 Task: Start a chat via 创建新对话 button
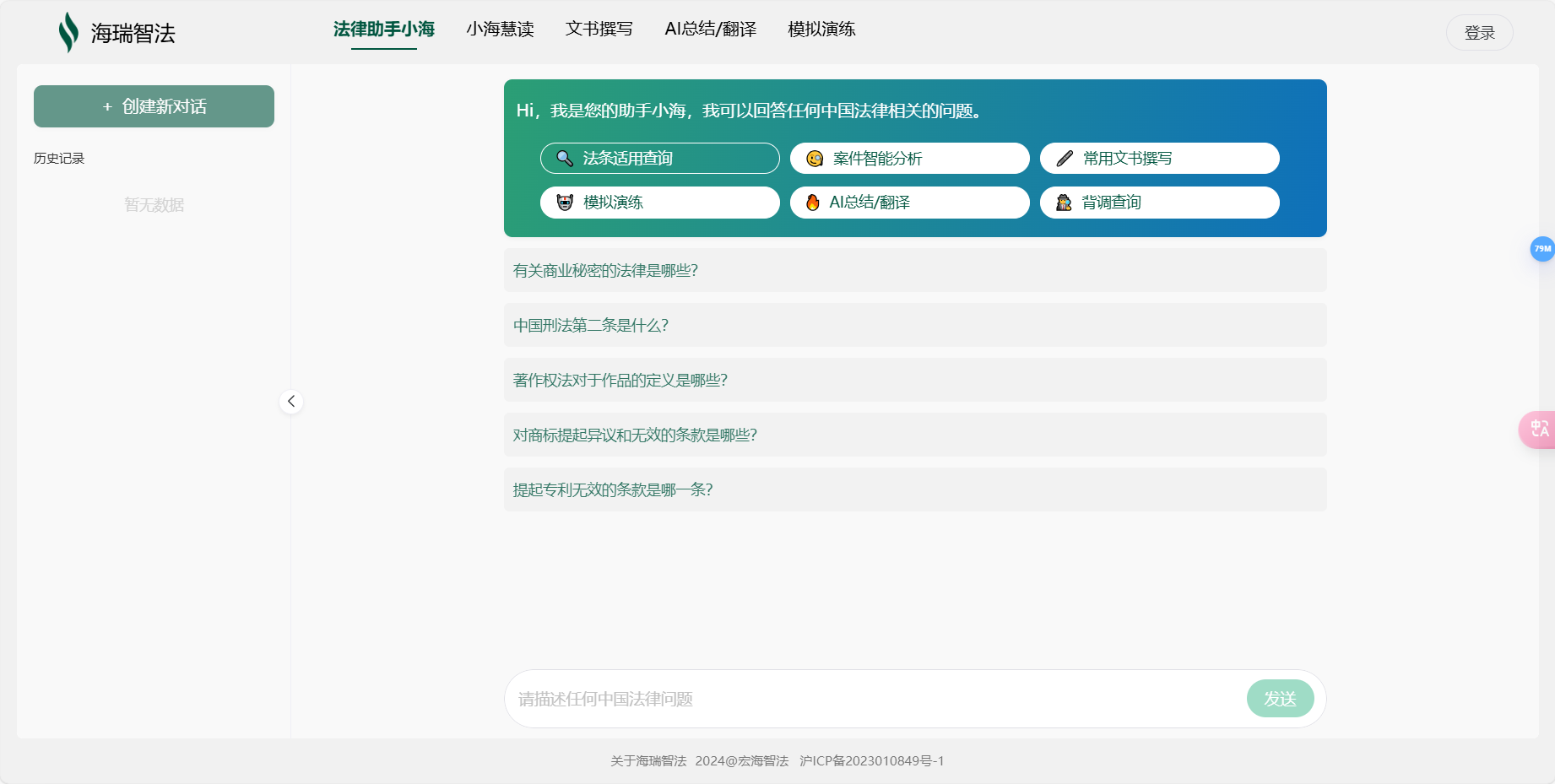pos(154,105)
